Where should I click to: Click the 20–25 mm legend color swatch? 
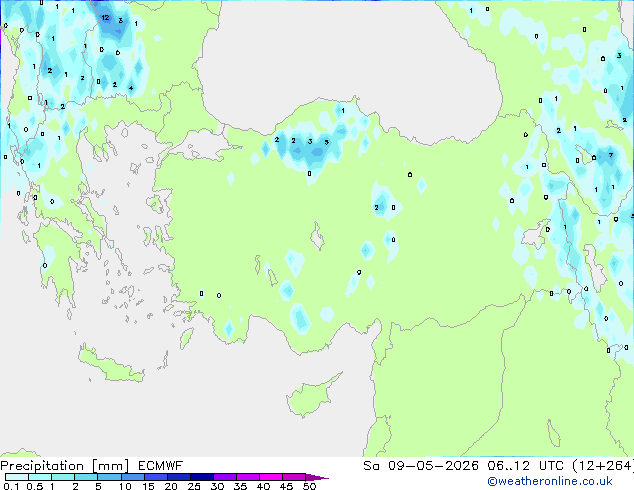[x=179, y=477]
